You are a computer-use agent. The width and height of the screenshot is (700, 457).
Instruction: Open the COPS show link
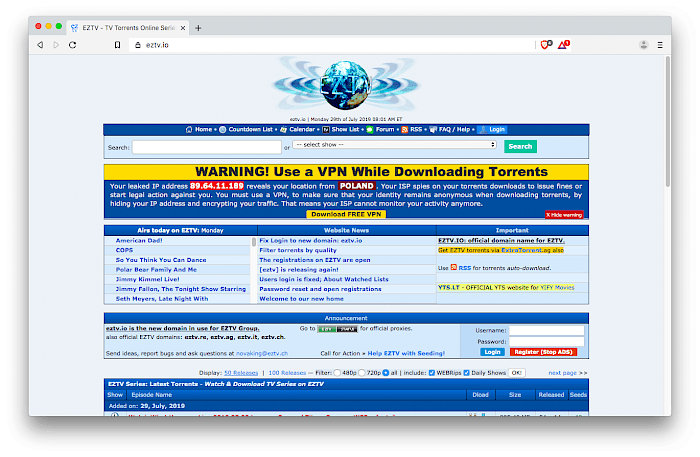click(124, 250)
